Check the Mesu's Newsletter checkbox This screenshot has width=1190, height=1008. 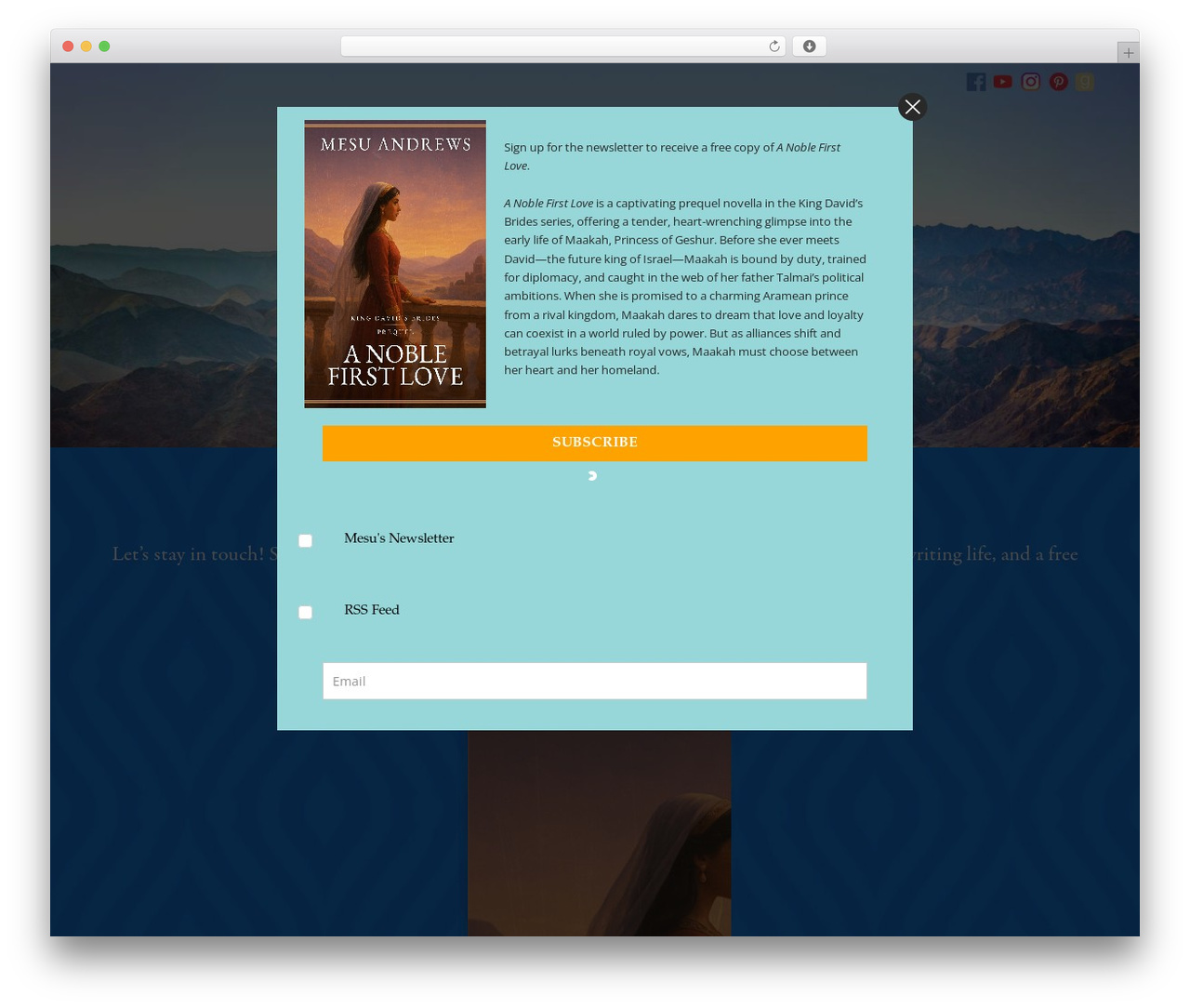click(x=305, y=540)
